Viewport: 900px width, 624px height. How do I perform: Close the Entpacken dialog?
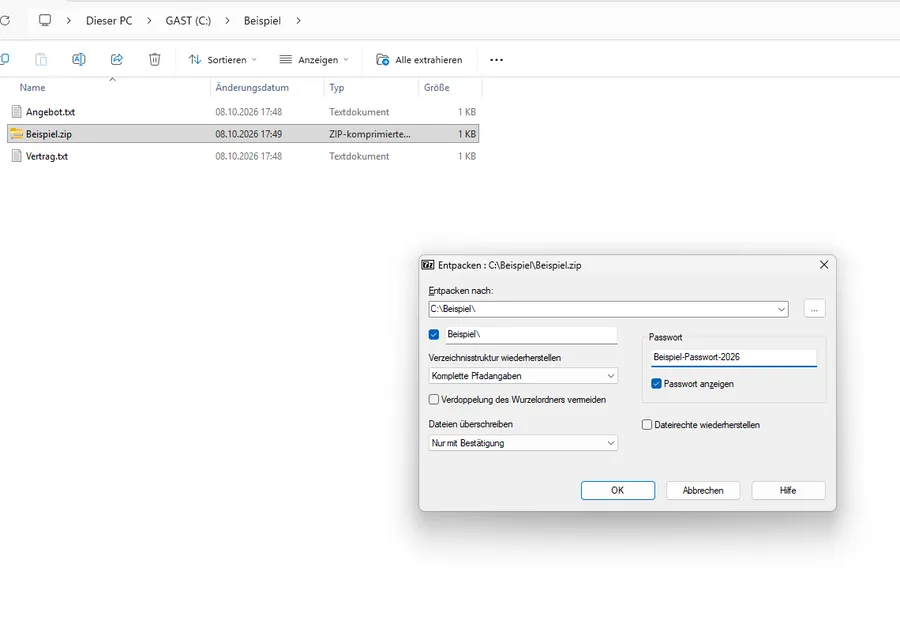click(x=824, y=265)
